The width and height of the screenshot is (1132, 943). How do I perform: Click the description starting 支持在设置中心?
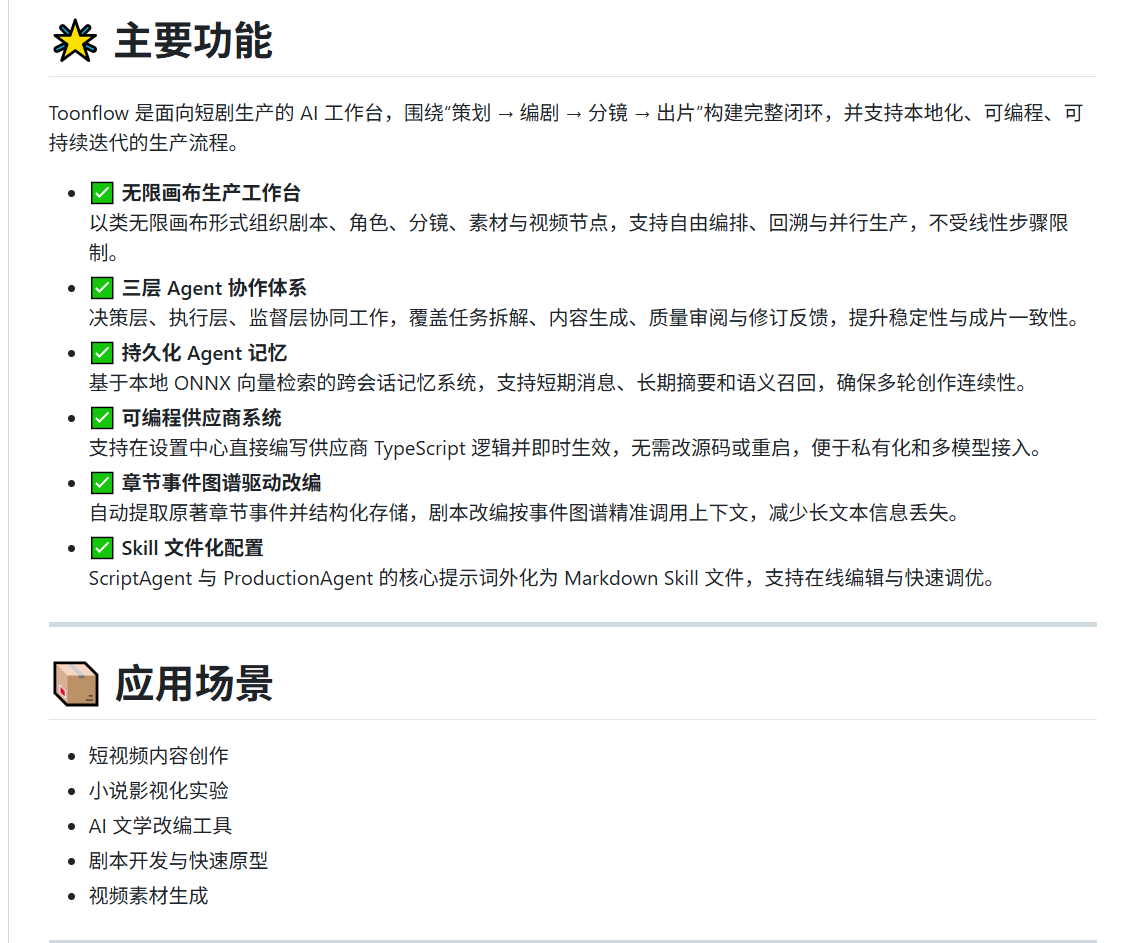[567, 448]
